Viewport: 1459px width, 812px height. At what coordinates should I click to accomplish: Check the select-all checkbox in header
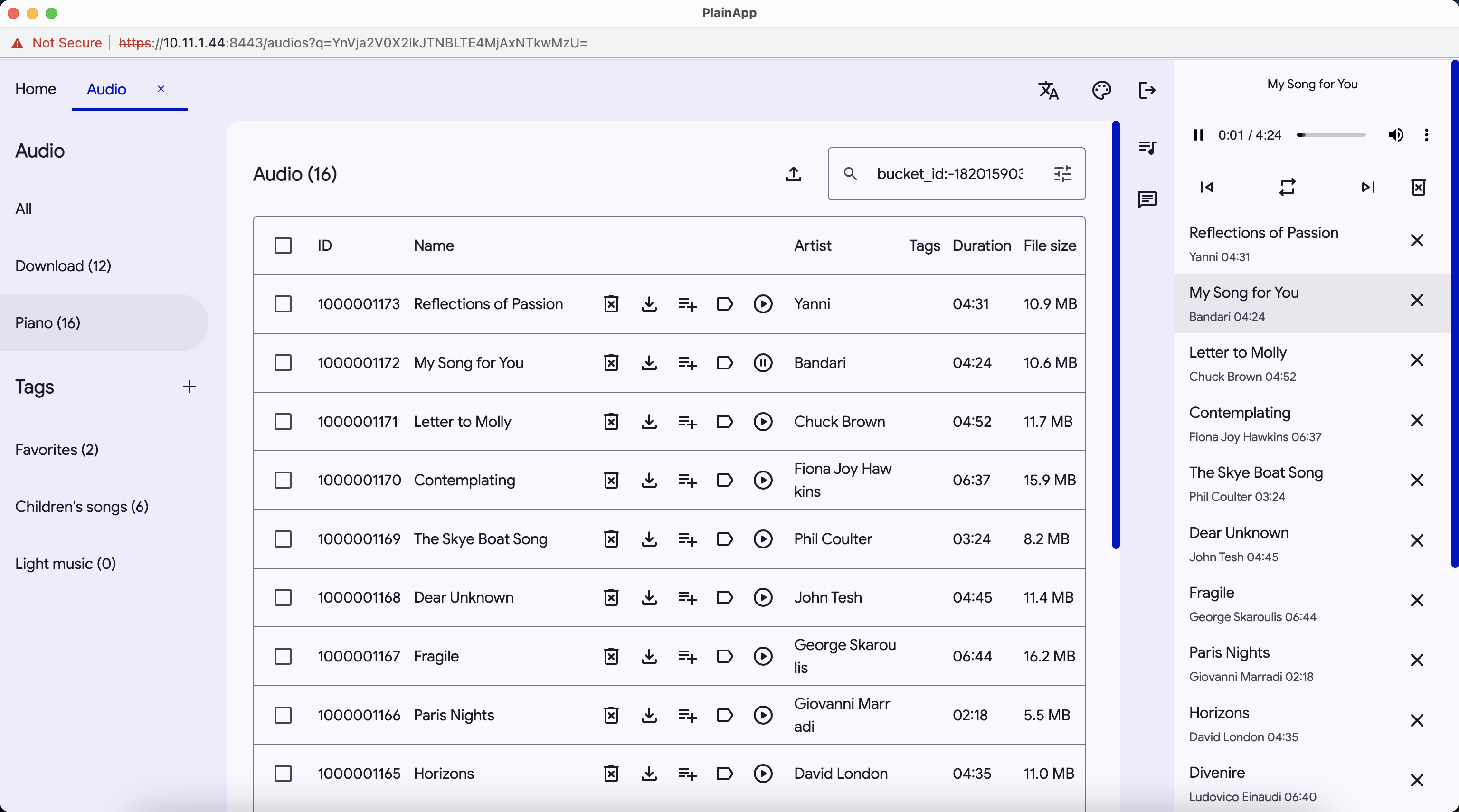pos(283,246)
